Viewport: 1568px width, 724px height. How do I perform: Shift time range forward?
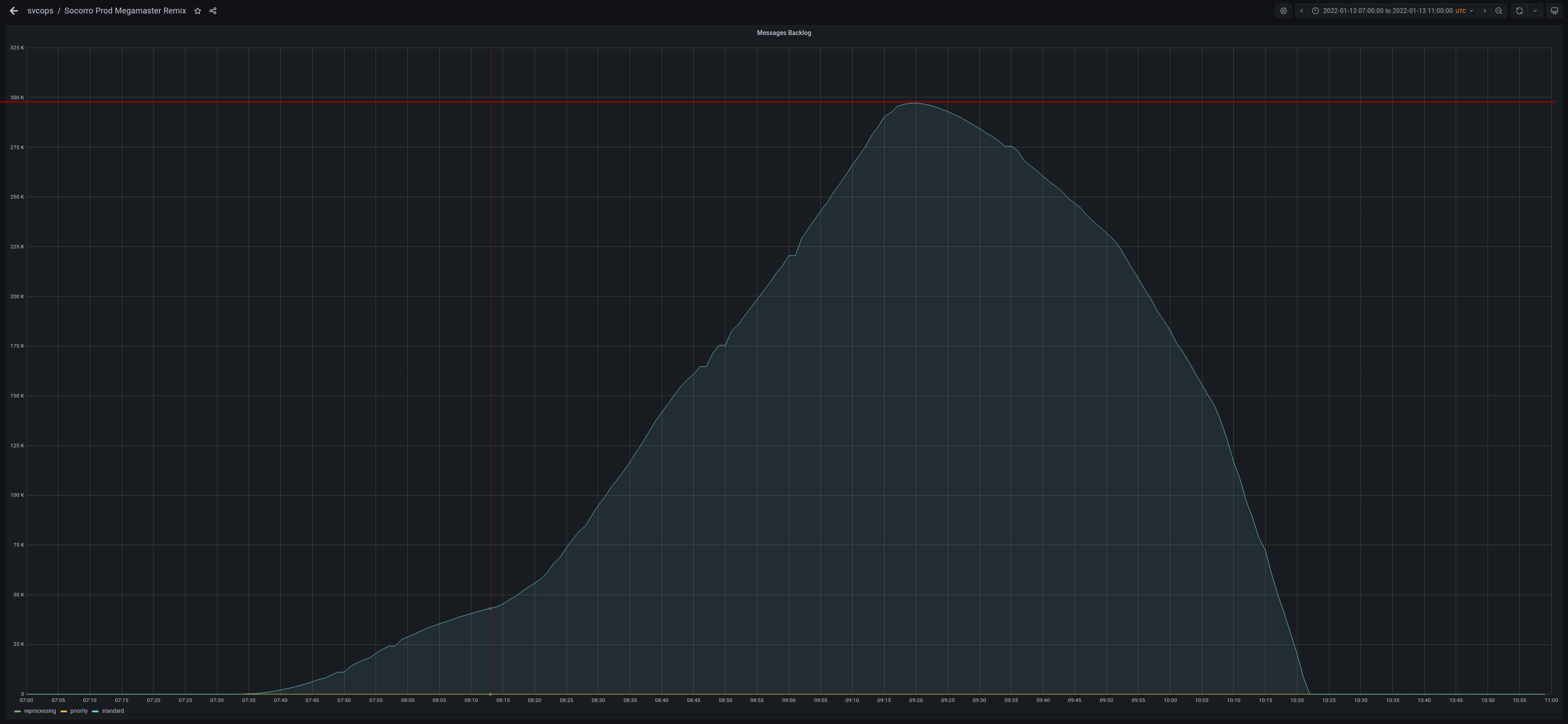1484,11
